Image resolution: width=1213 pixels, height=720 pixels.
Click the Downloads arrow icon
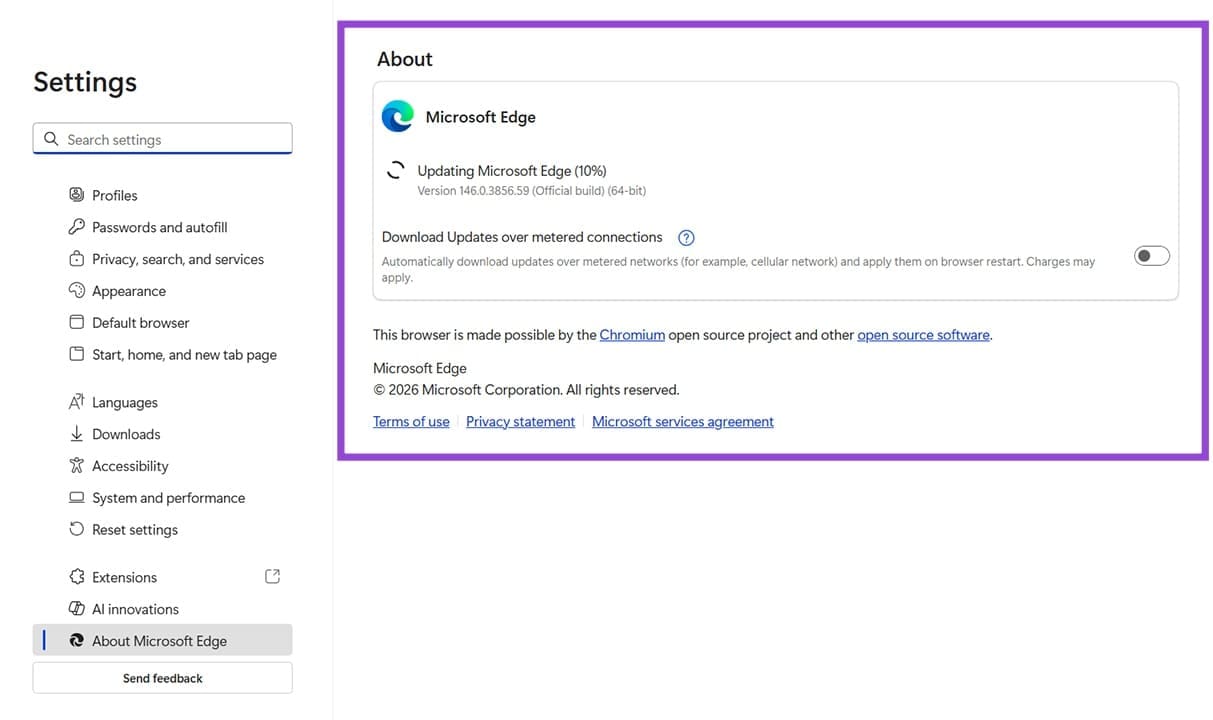tap(77, 434)
